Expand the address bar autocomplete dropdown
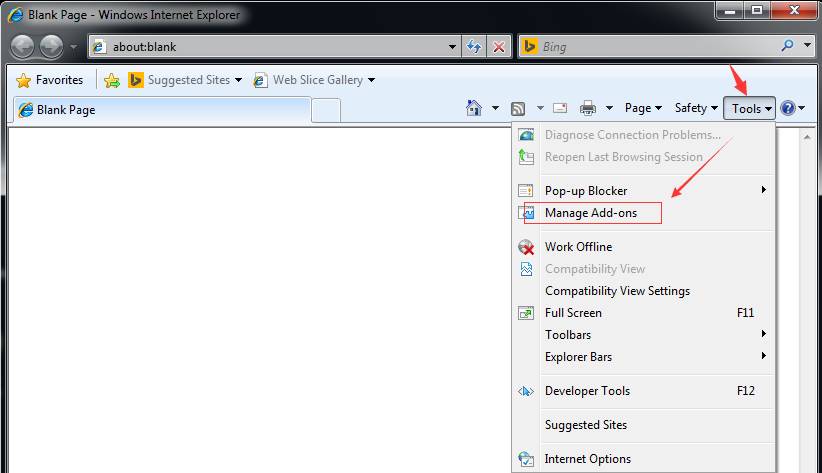The image size is (822, 473). [x=452, y=47]
